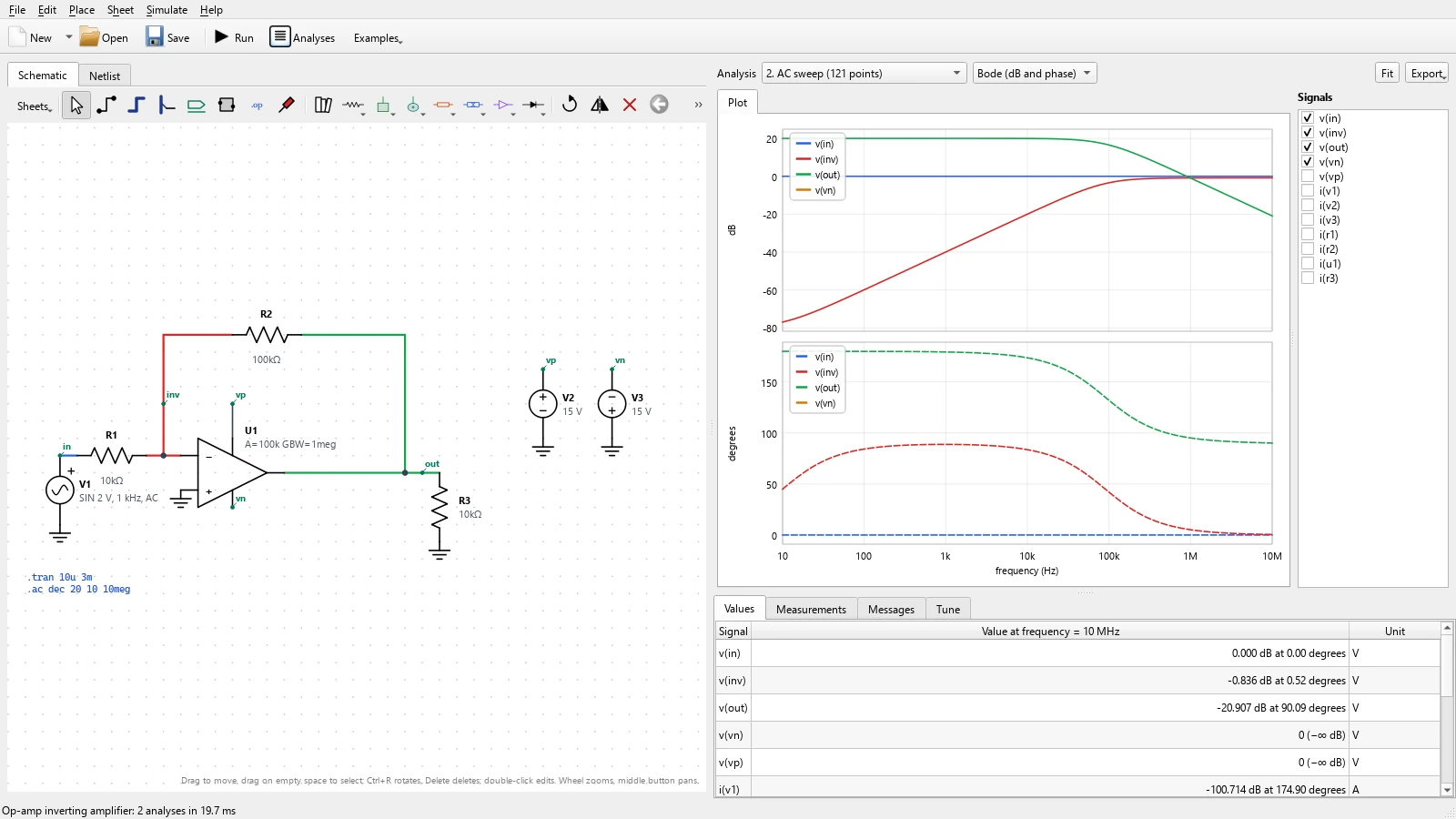Enable the i(r3) signal checkbox

[x=1308, y=278]
